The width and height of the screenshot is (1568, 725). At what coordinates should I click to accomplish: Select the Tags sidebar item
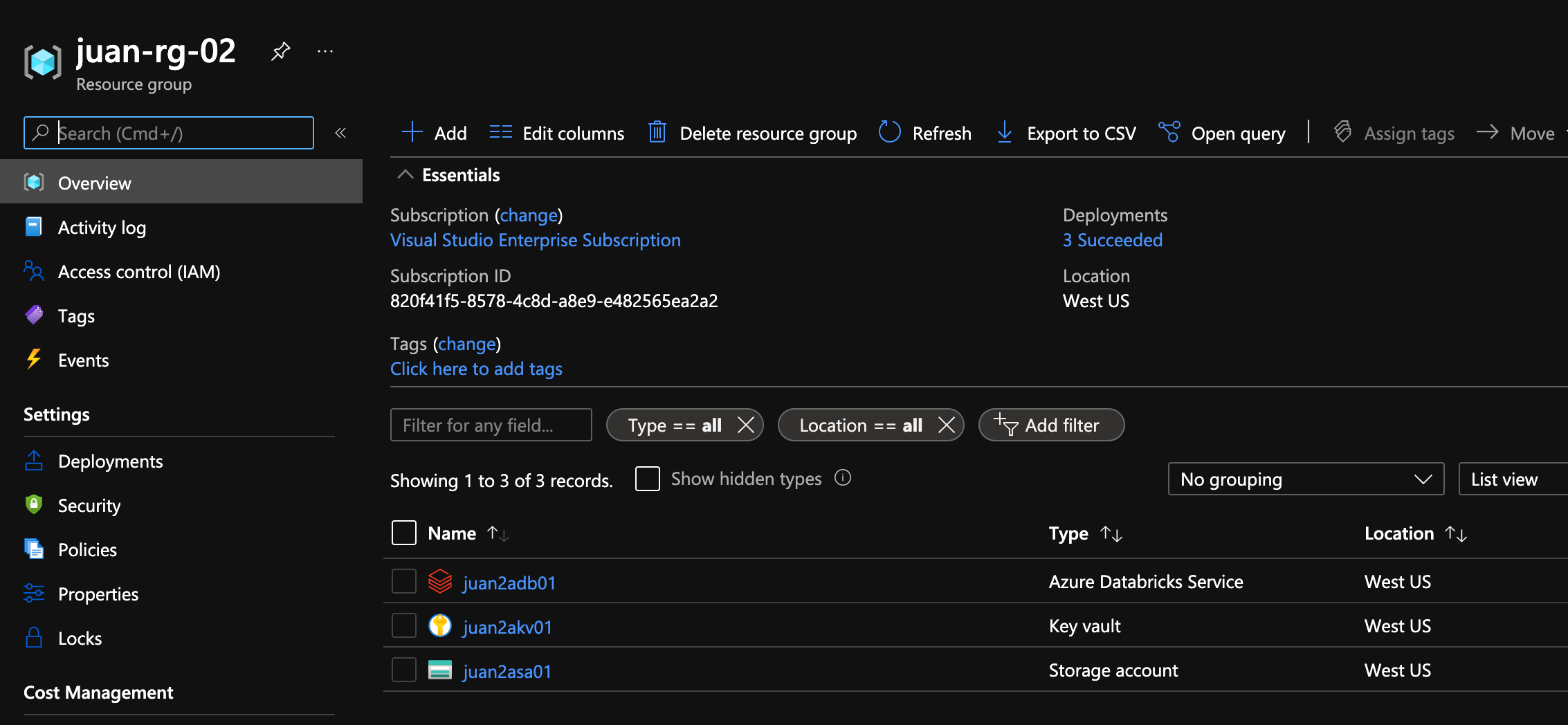(76, 315)
